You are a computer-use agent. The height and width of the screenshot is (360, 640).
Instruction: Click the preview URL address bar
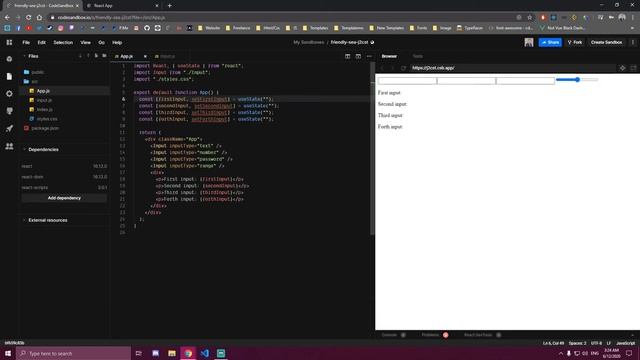[512, 68]
